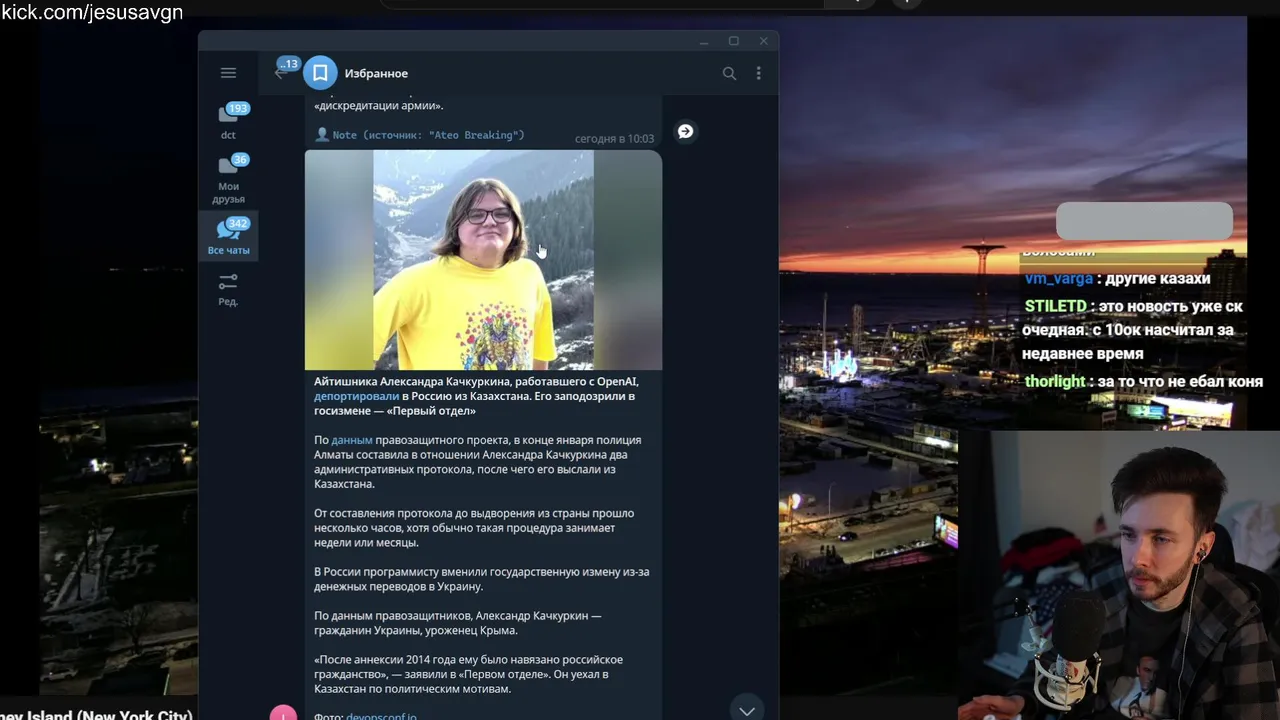Click the «дискредитации армии» text line
This screenshot has height=720, width=1280.
(378, 106)
